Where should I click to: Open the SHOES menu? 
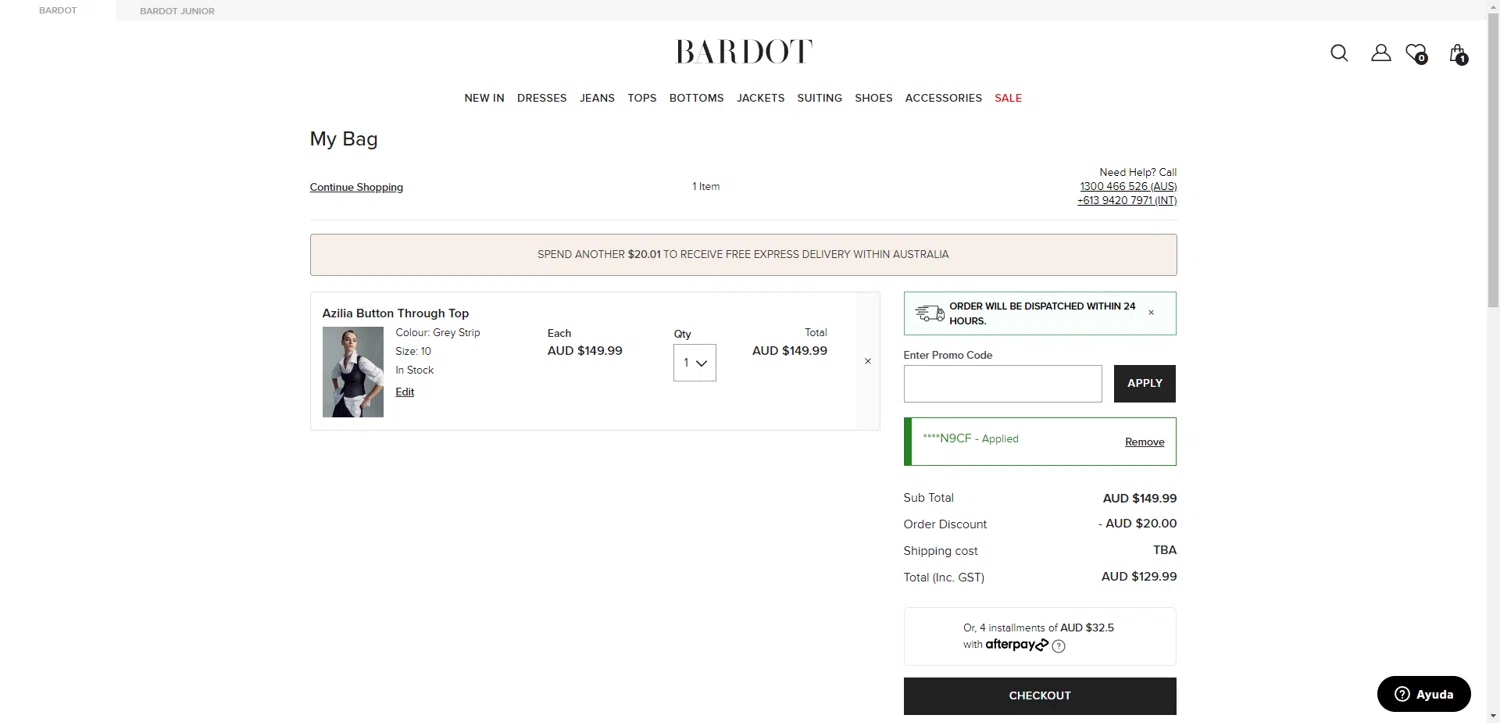tap(873, 98)
